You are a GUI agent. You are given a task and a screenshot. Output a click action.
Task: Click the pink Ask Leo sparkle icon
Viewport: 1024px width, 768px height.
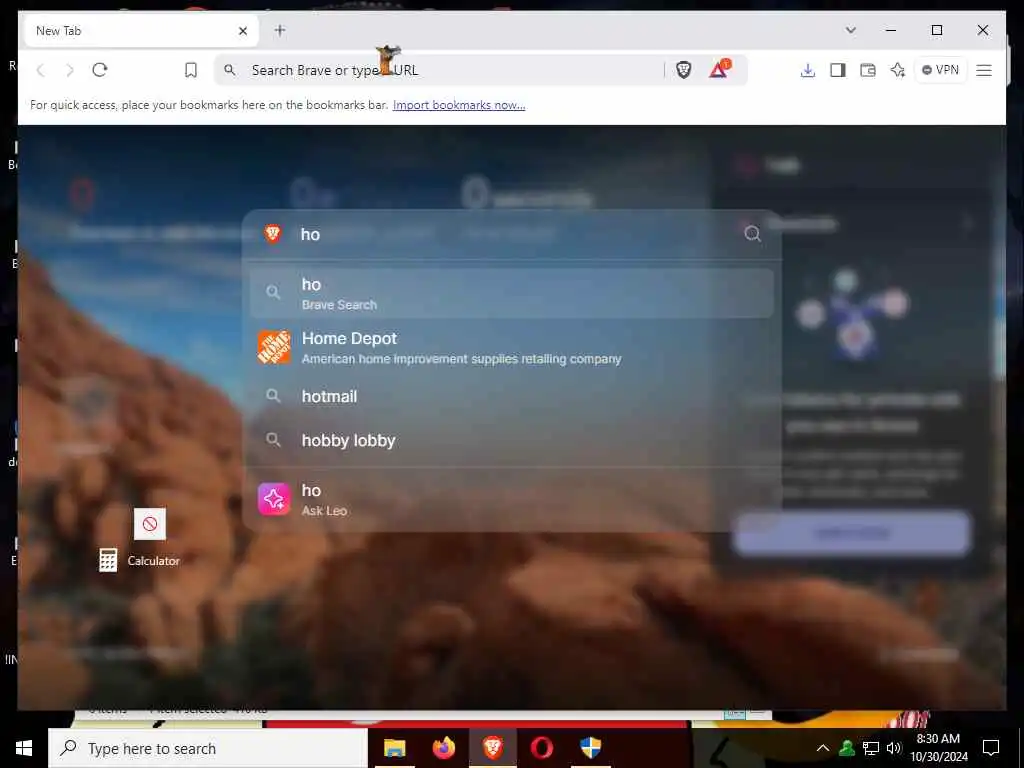[274, 500]
